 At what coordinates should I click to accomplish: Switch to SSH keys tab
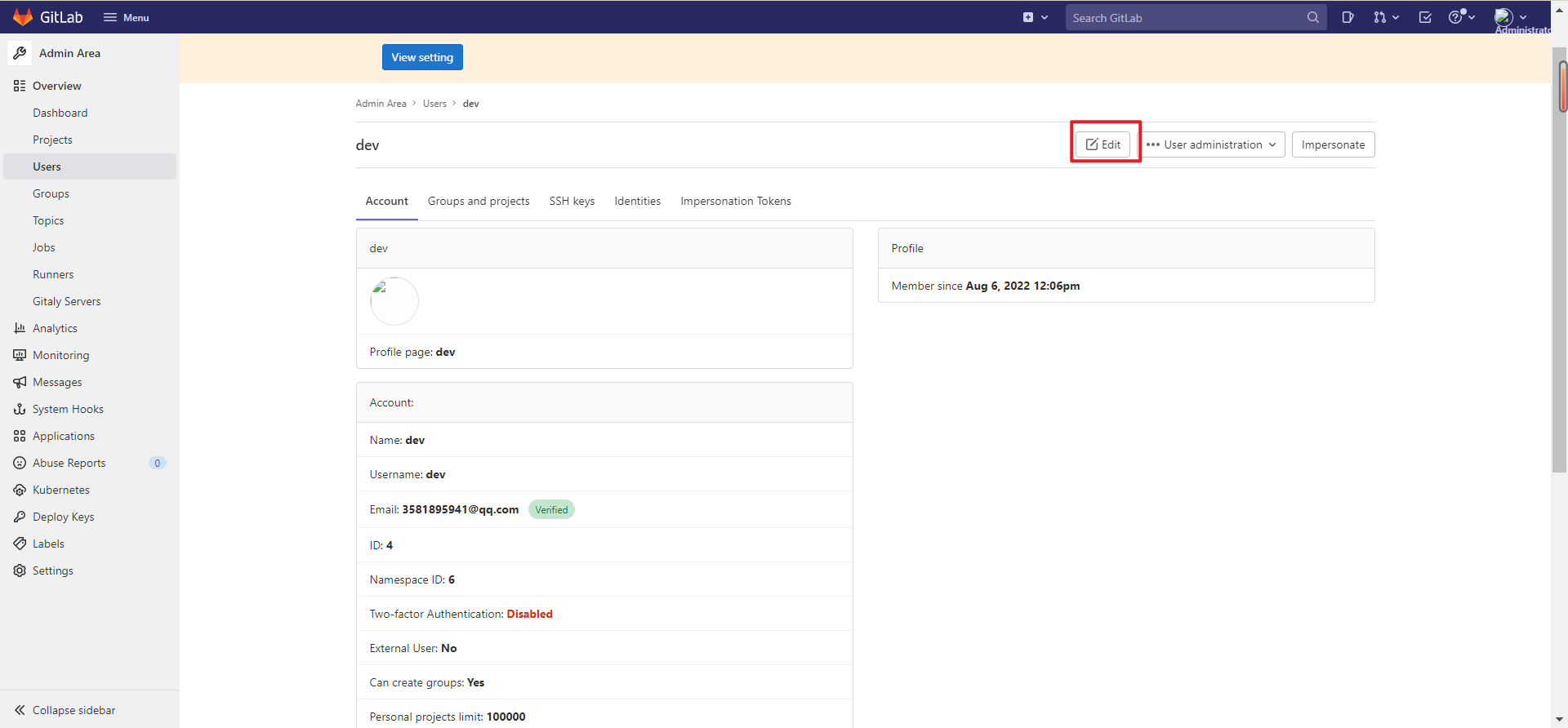tap(572, 201)
